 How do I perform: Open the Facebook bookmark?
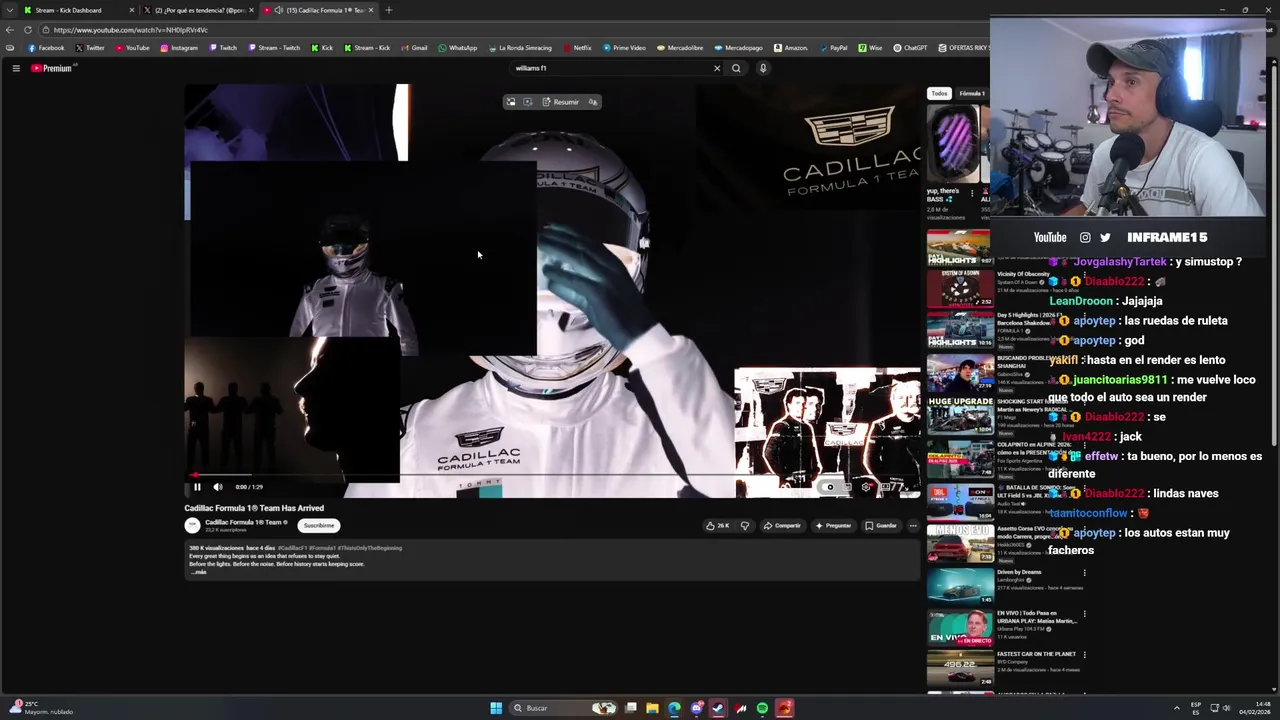coord(46,48)
